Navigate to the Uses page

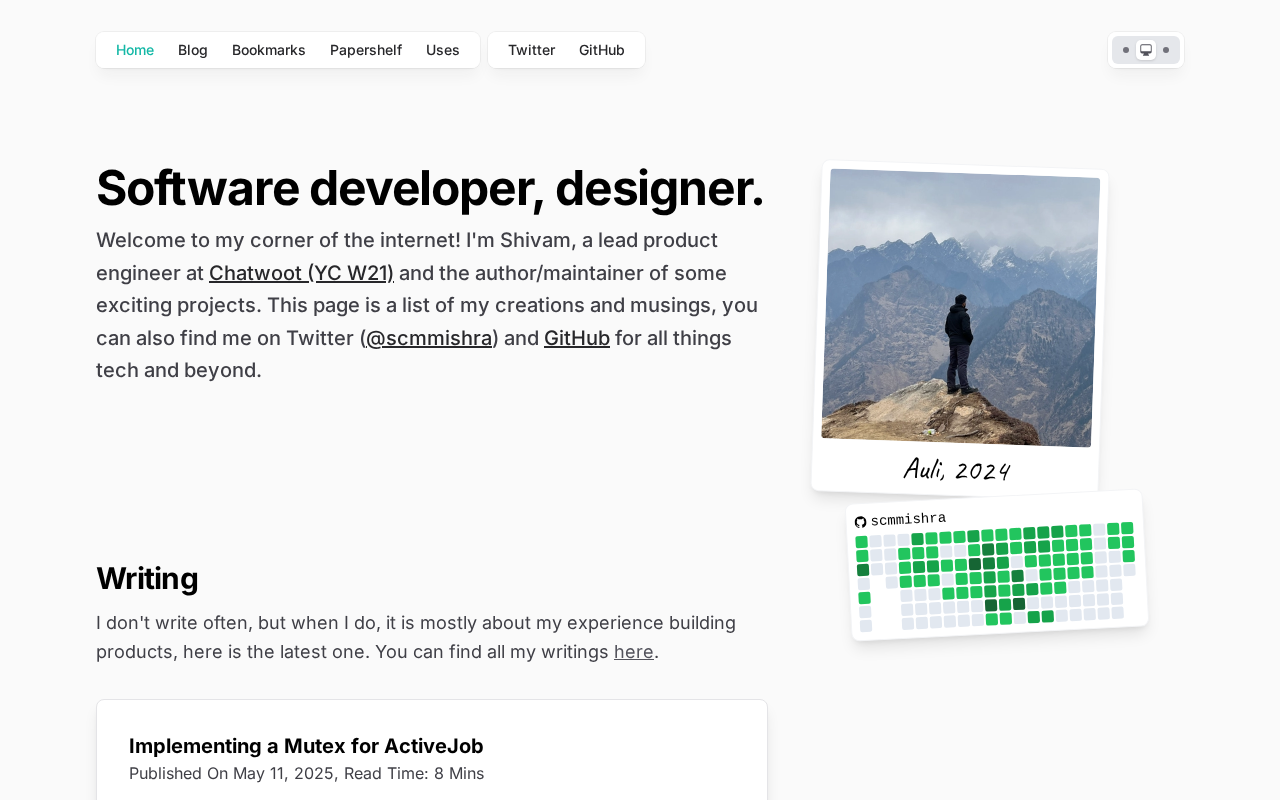(x=443, y=50)
